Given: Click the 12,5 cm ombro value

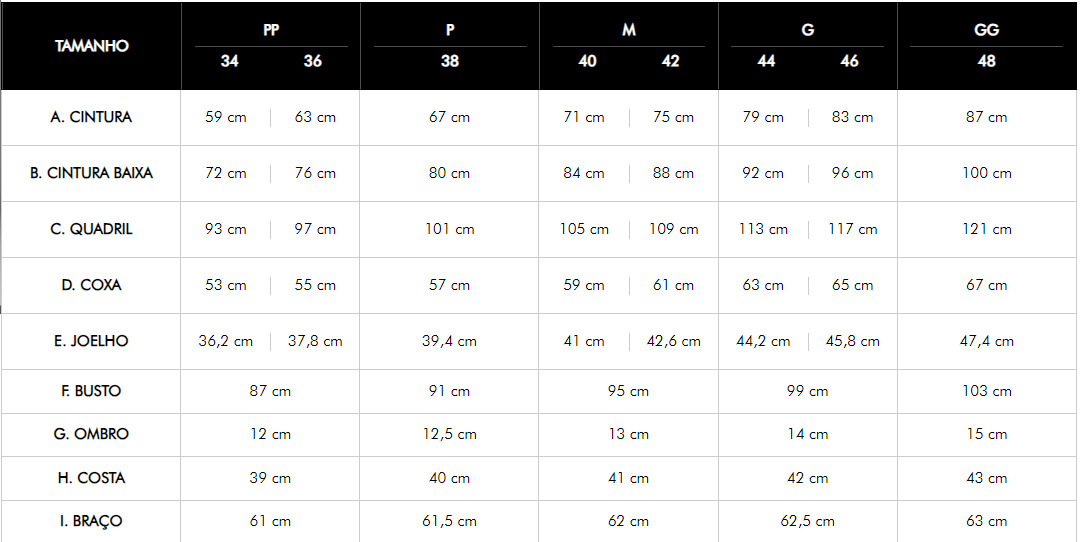Looking at the screenshot, I should [x=450, y=435].
